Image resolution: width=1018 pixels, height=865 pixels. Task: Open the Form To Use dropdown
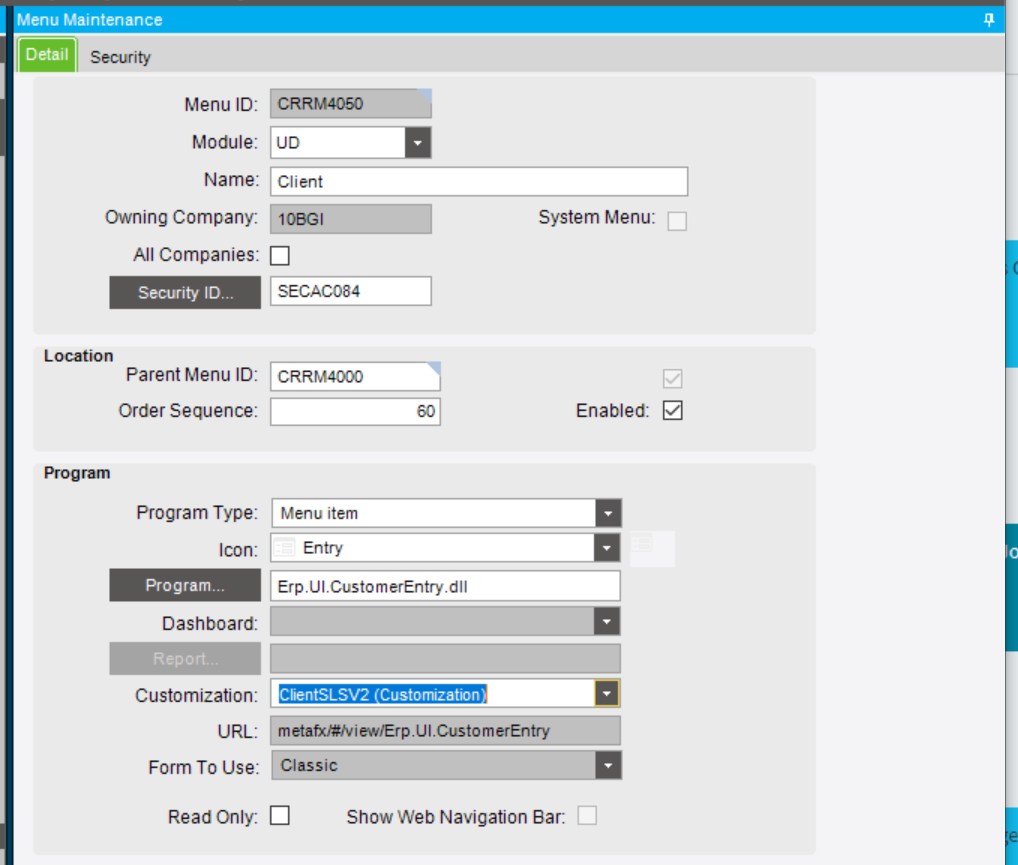pos(607,766)
